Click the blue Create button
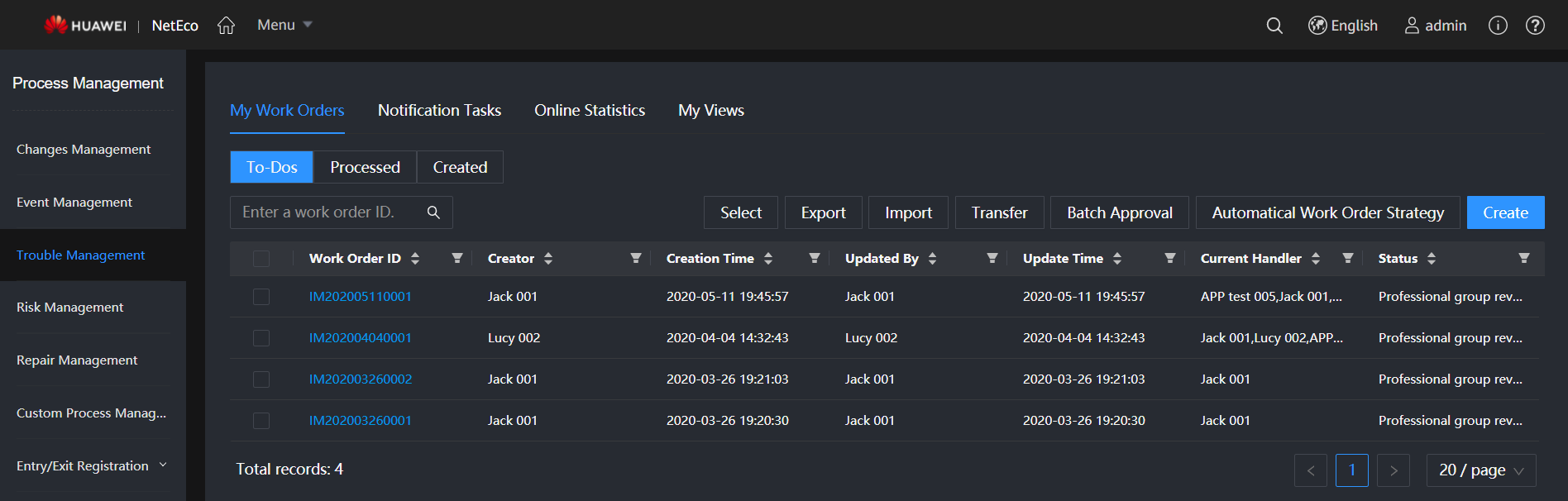 point(1505,212)
